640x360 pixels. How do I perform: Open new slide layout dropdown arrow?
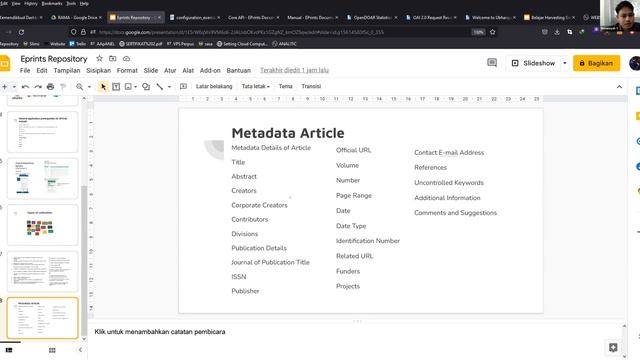tap(14, 87)
